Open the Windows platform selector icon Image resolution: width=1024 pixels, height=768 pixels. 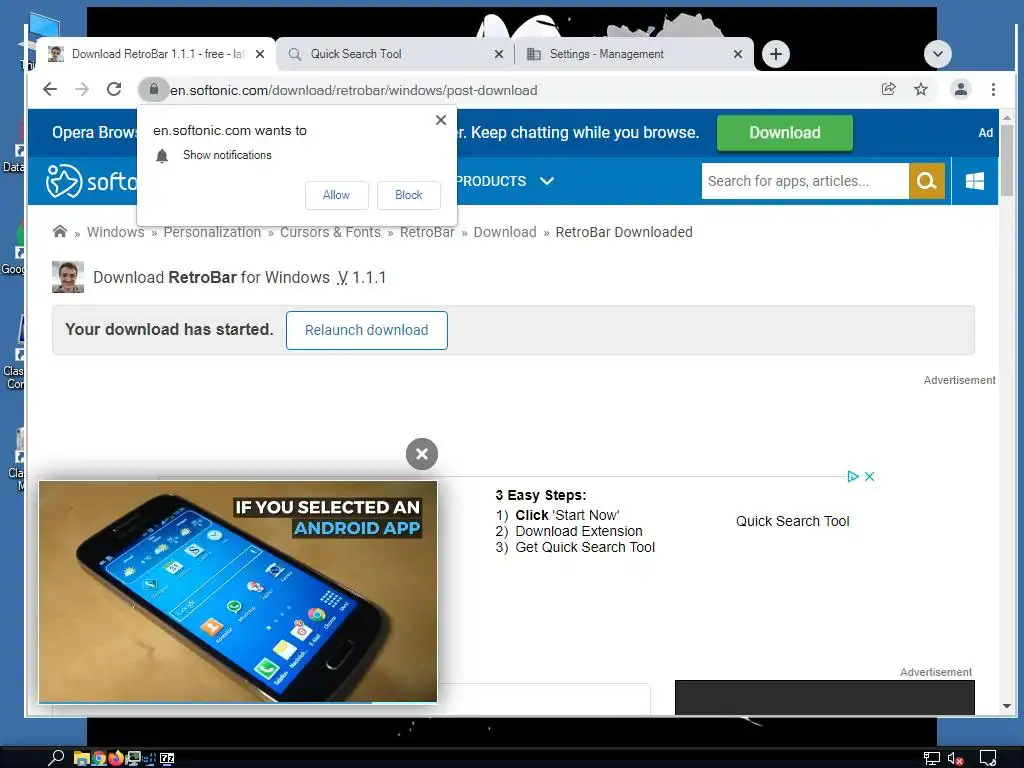click(975, 181)
